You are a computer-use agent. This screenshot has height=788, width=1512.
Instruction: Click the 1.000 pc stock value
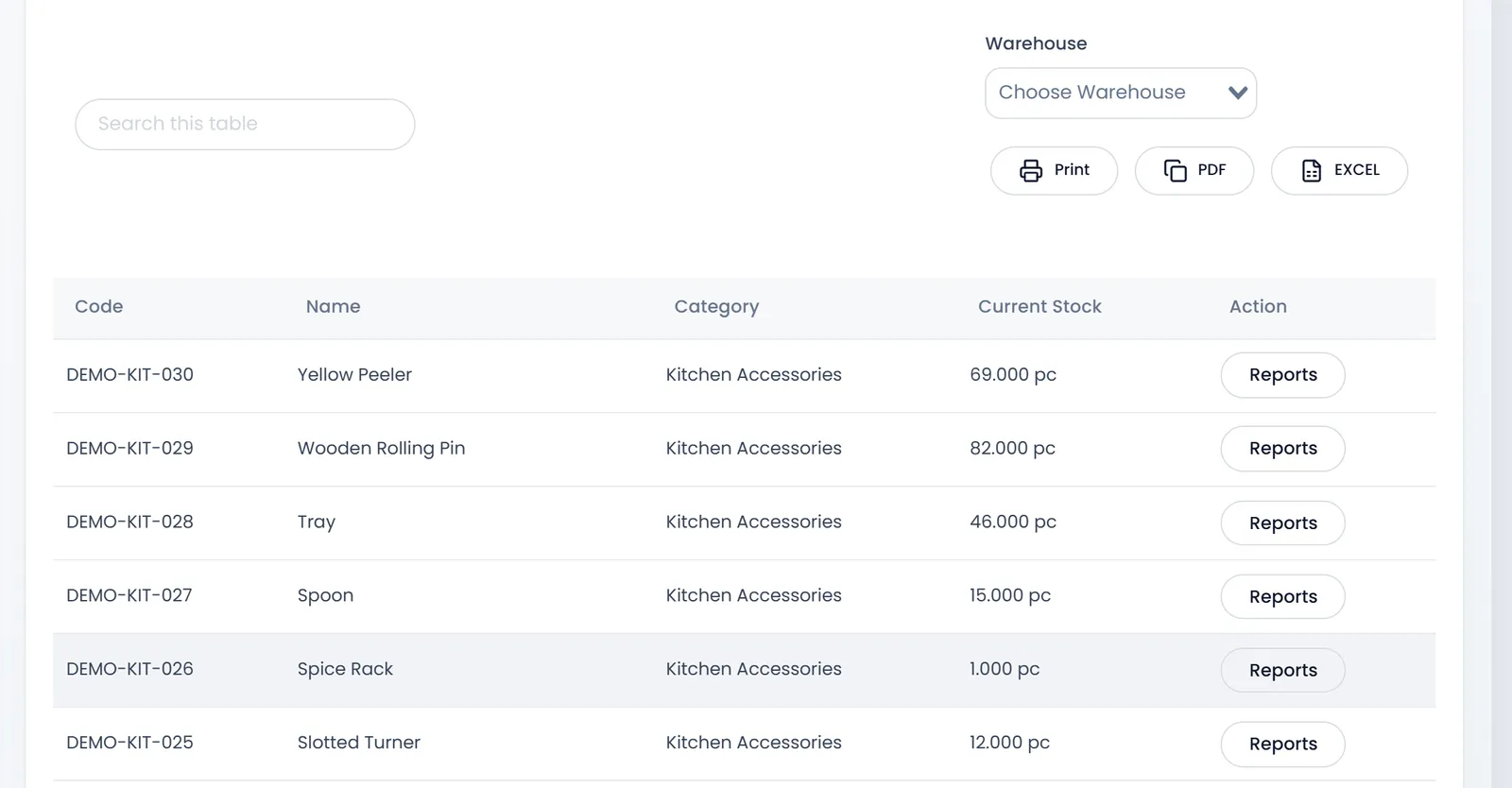click(1005, 669)
